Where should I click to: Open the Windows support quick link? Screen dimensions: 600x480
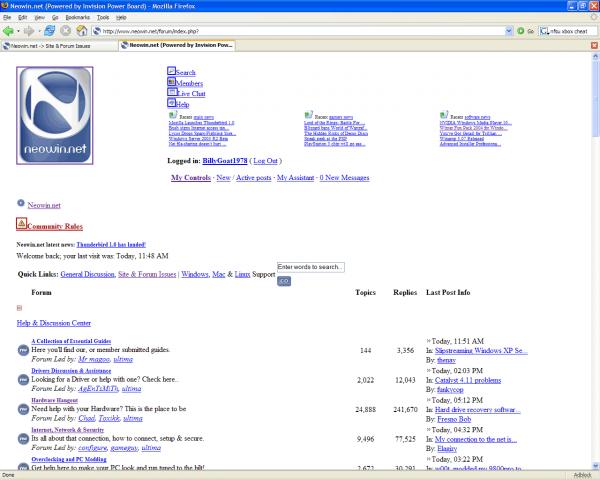click(195, 274)
